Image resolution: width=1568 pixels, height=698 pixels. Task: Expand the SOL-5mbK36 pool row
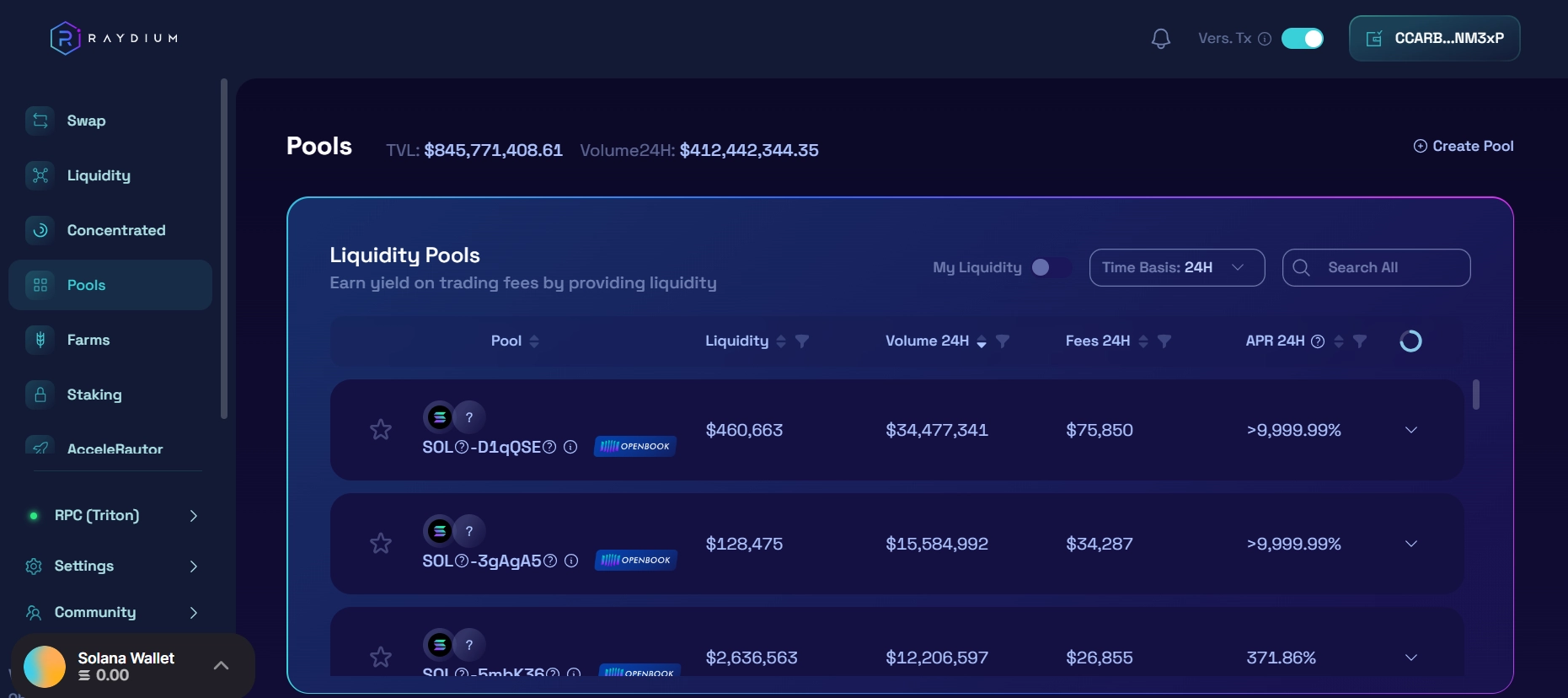click(x=1411, y=658)
